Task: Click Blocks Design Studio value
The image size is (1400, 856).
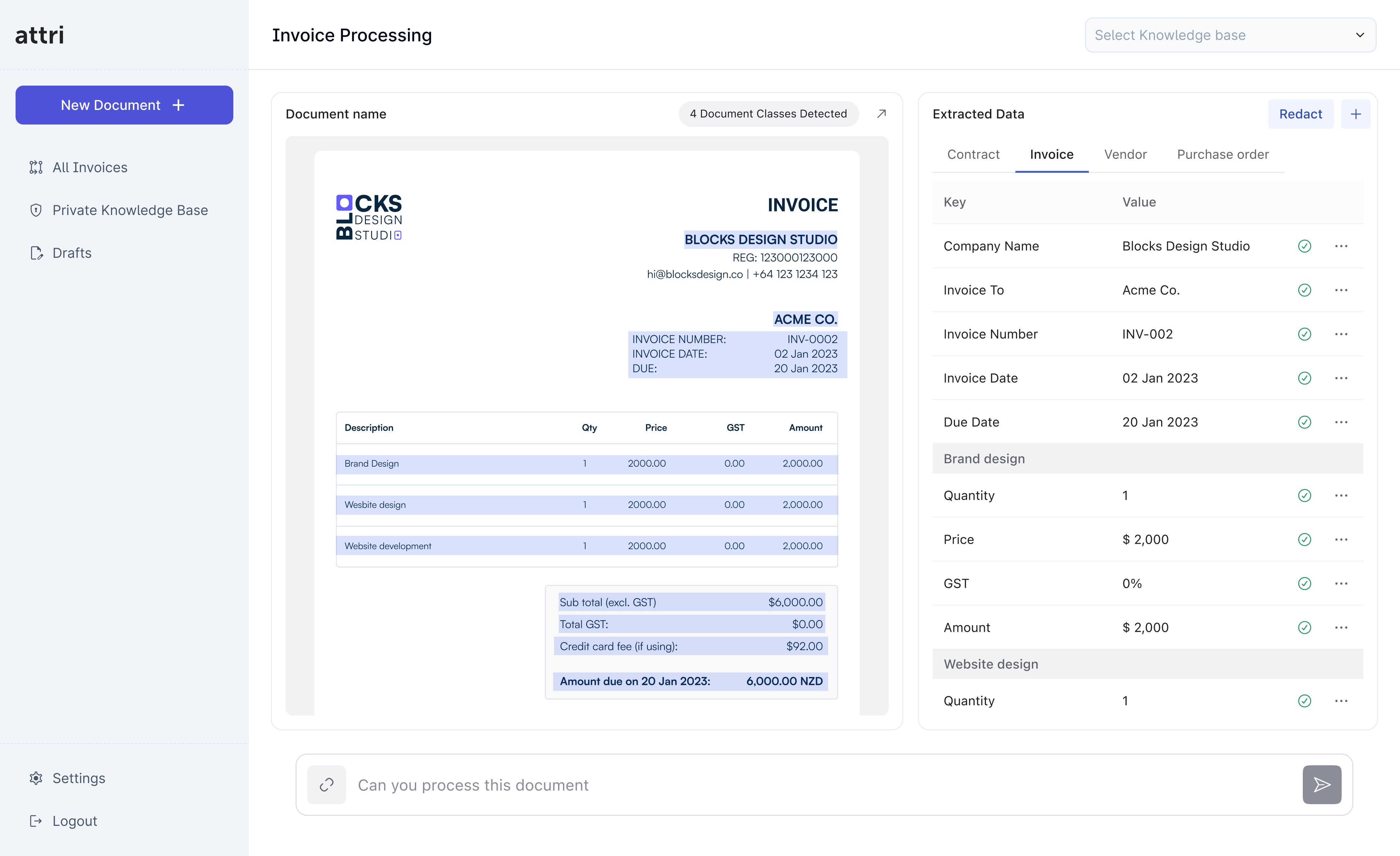Action: point(1186,246)
